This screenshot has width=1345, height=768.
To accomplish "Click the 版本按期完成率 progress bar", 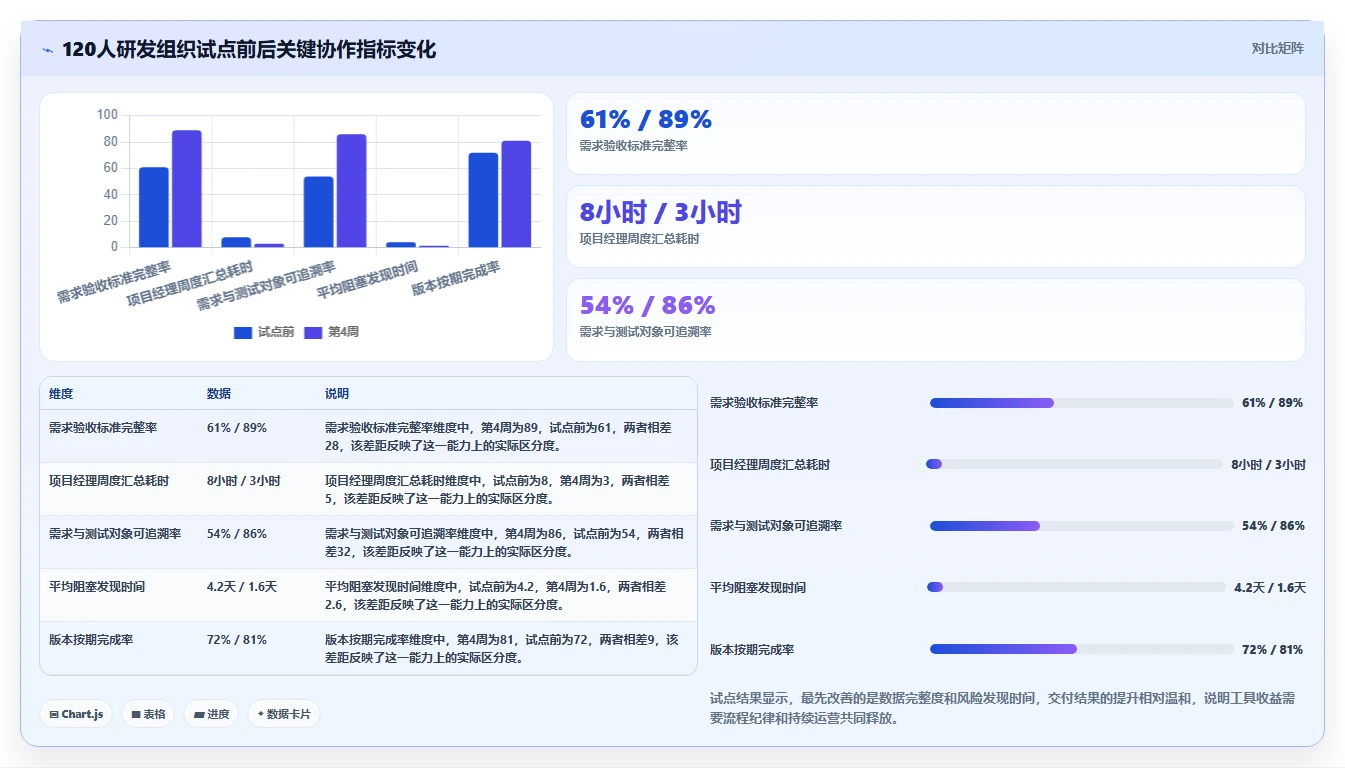I will pyautogui.click(x=1081, y=649).
